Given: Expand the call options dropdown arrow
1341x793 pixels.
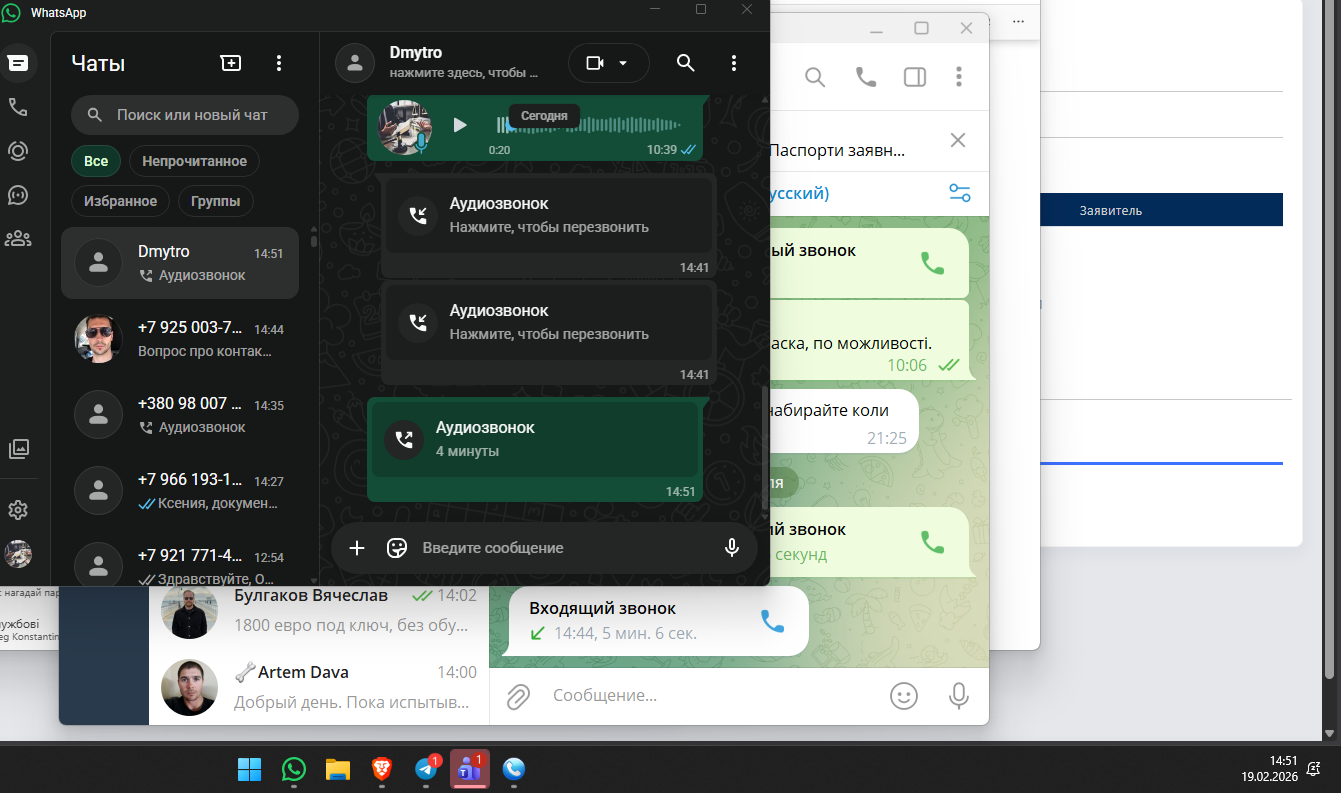Looking at the screenshot, I should 623,63.
